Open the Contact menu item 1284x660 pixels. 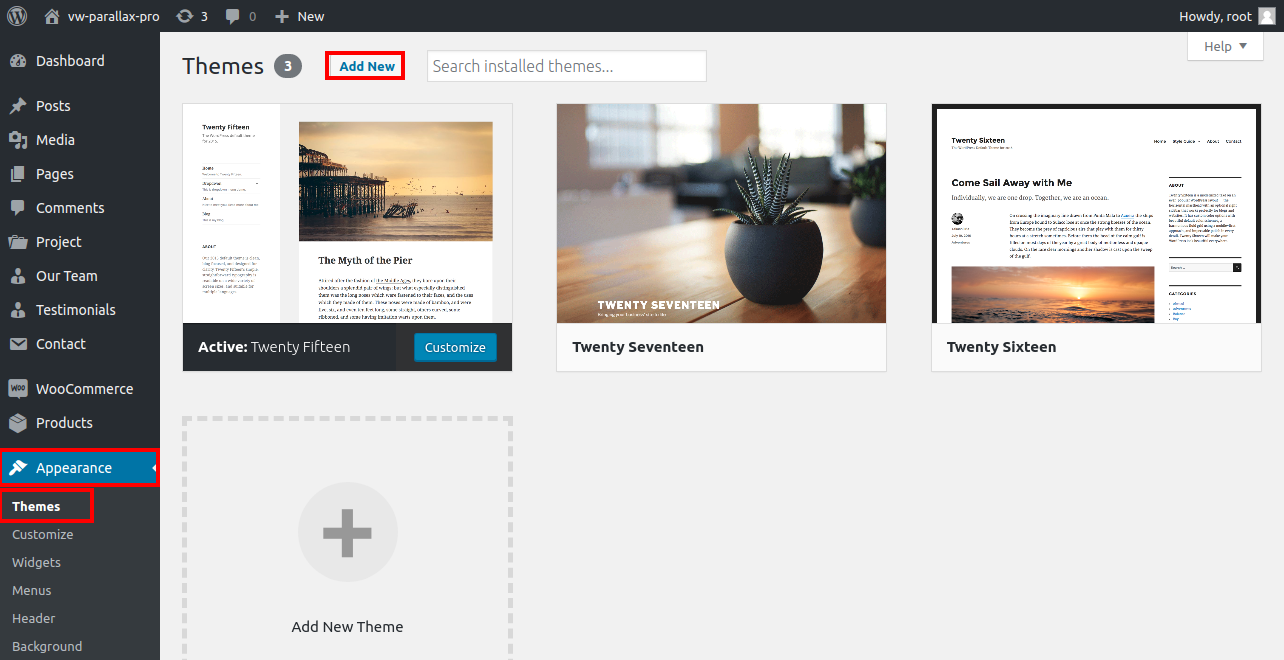pos(80,344)
